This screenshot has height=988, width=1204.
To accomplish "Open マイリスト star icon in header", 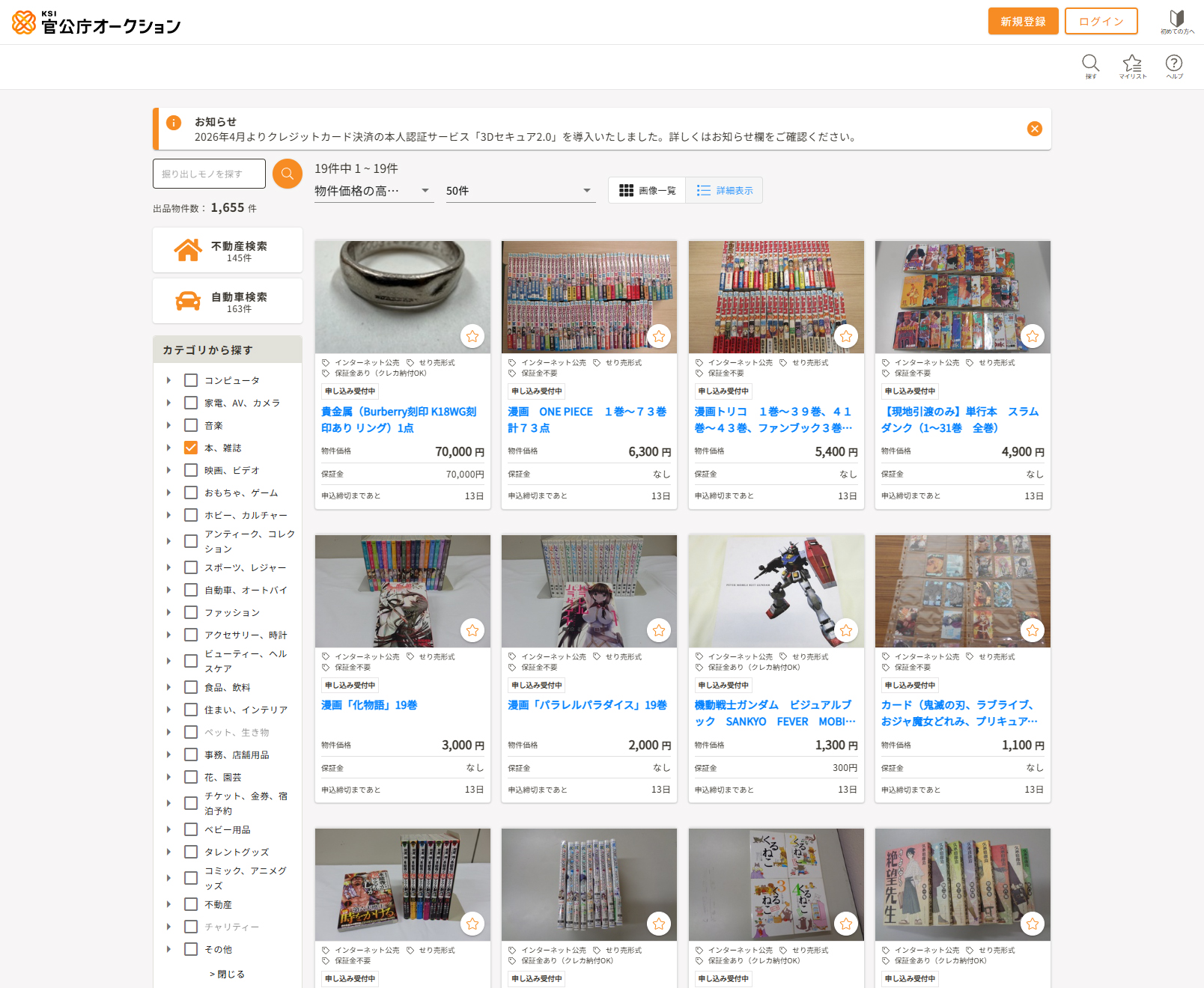I will pyautogui.click(x=1133, y=66).
